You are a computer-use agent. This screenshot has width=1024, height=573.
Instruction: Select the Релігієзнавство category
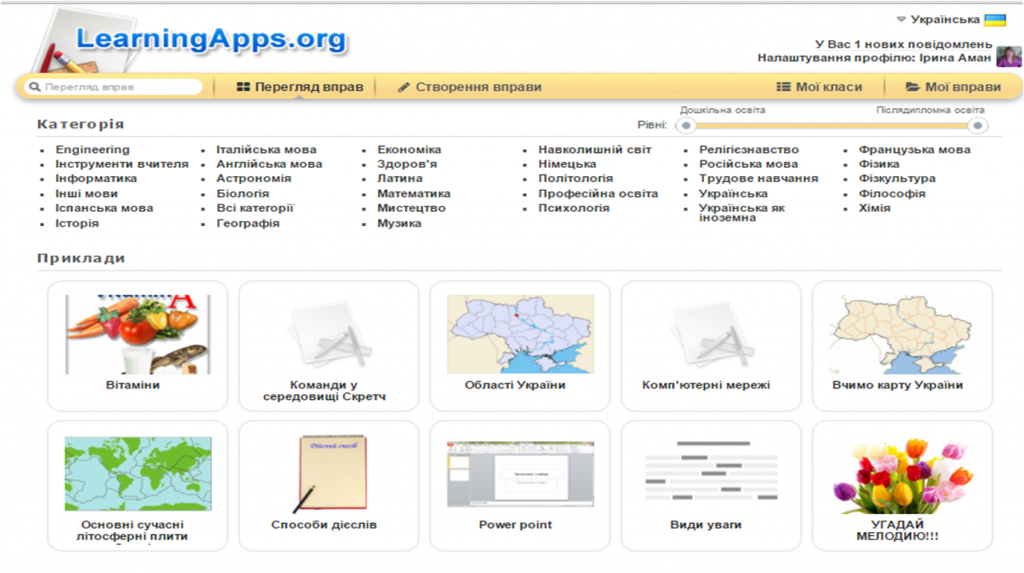(x=748, y=150)
